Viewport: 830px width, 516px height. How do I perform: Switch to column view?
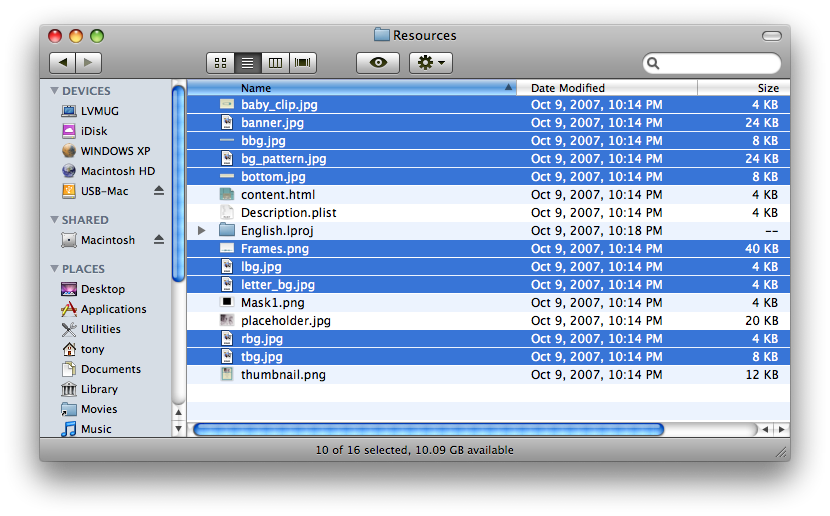pos(275,63)
